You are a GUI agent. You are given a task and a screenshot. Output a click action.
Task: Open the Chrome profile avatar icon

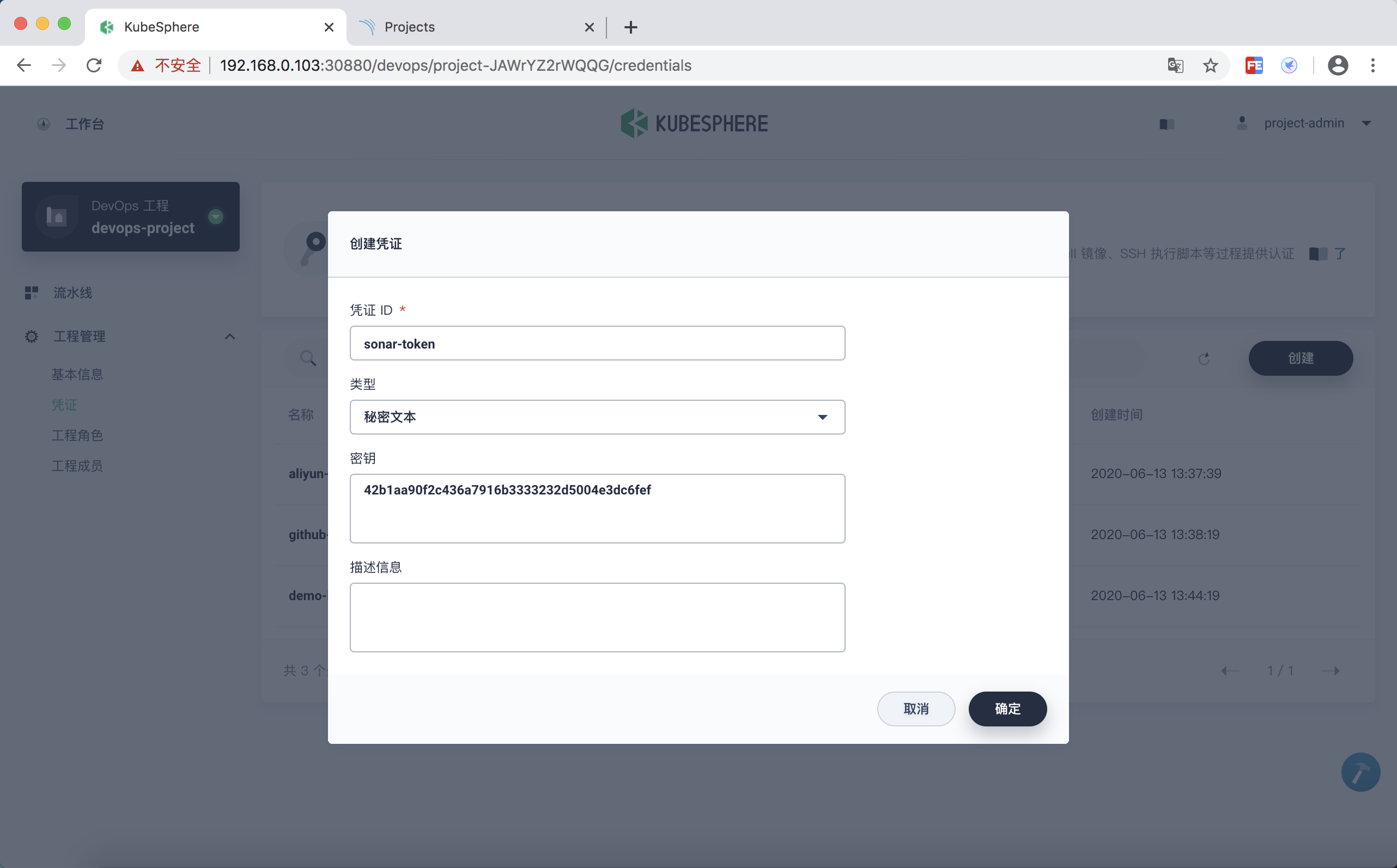(1337, 65)
